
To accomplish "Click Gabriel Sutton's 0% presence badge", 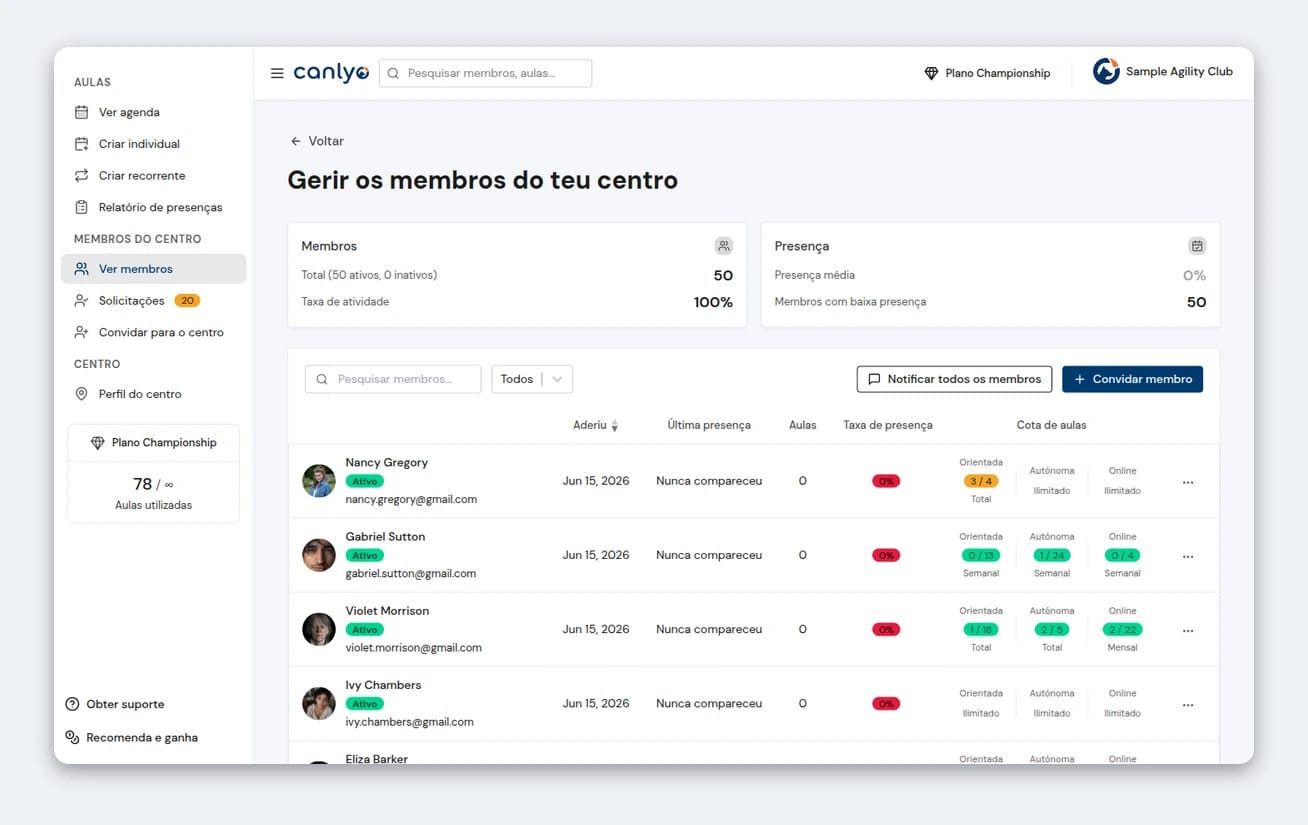I will point(886,555).
